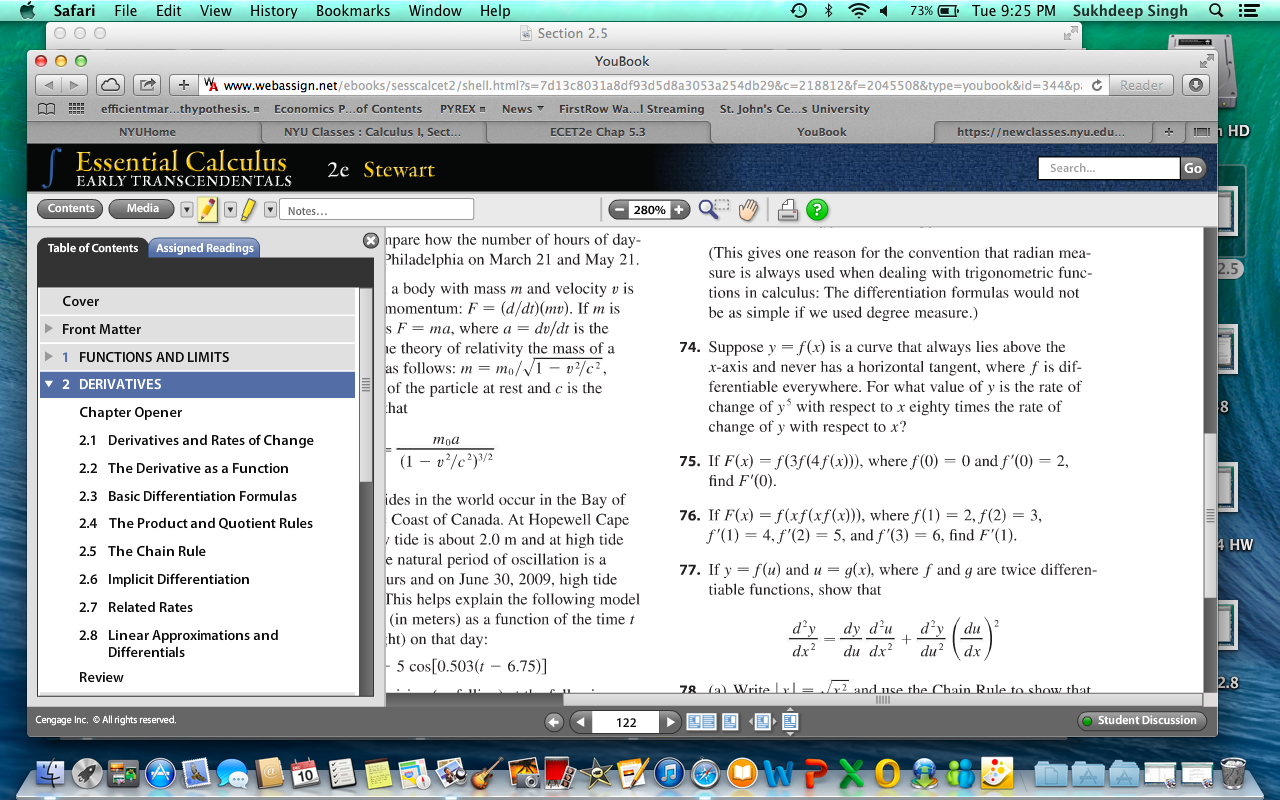Open the History menu
Viewport: 1280px width, 800px height.
(274, 11)
